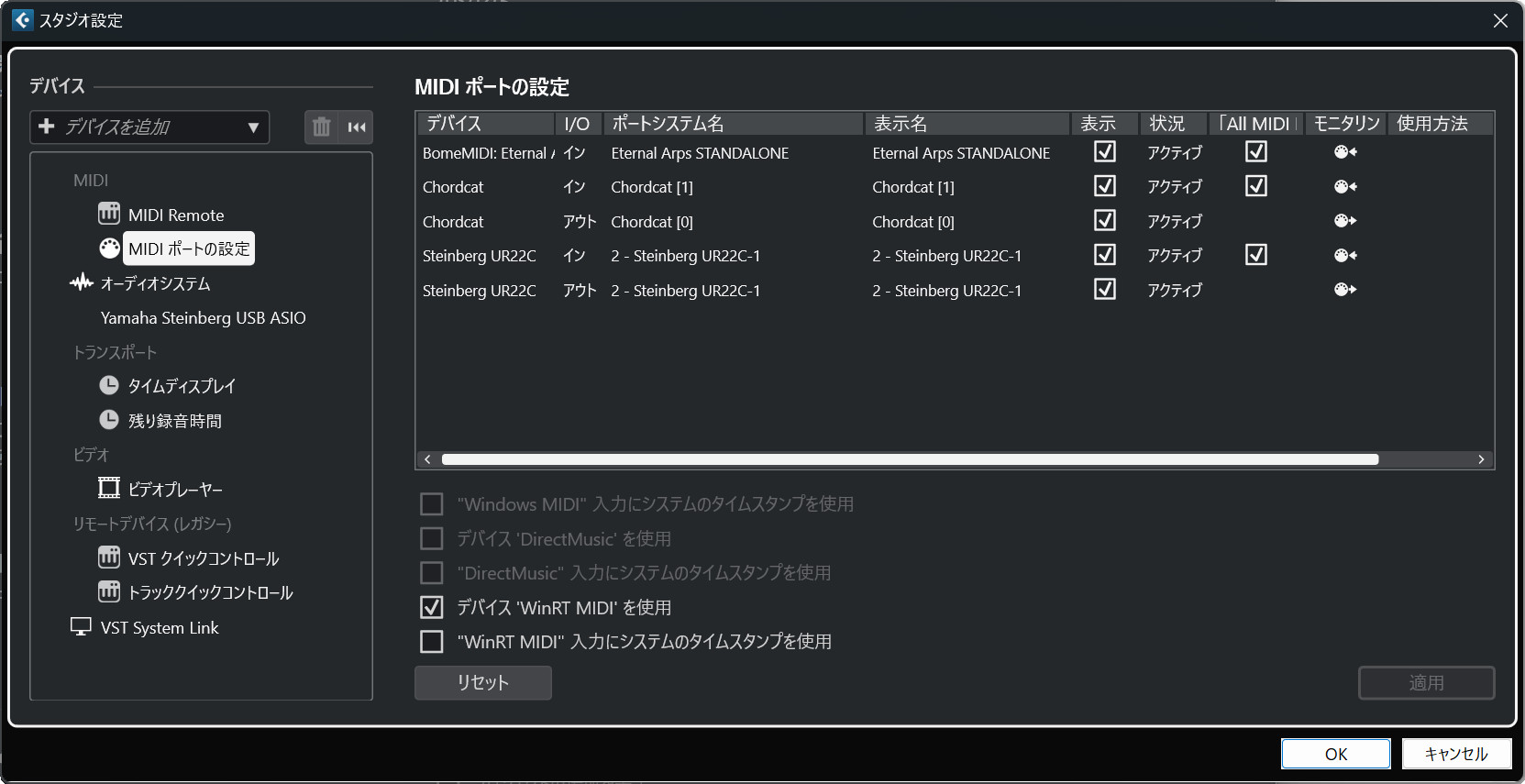Click the オーディオシステム waveform icon
This screenshot has height=784, width=1525.
[x=82, y=282]
